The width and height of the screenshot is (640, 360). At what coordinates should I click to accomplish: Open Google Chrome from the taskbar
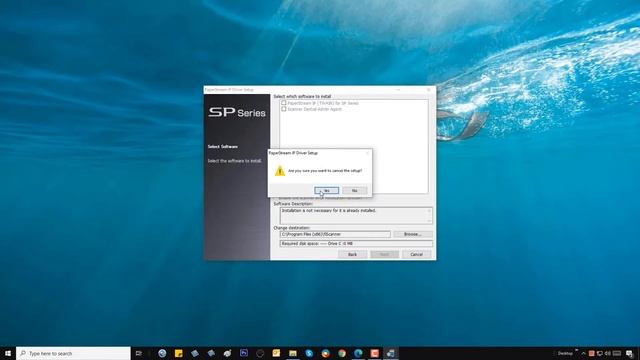(342, 353)
